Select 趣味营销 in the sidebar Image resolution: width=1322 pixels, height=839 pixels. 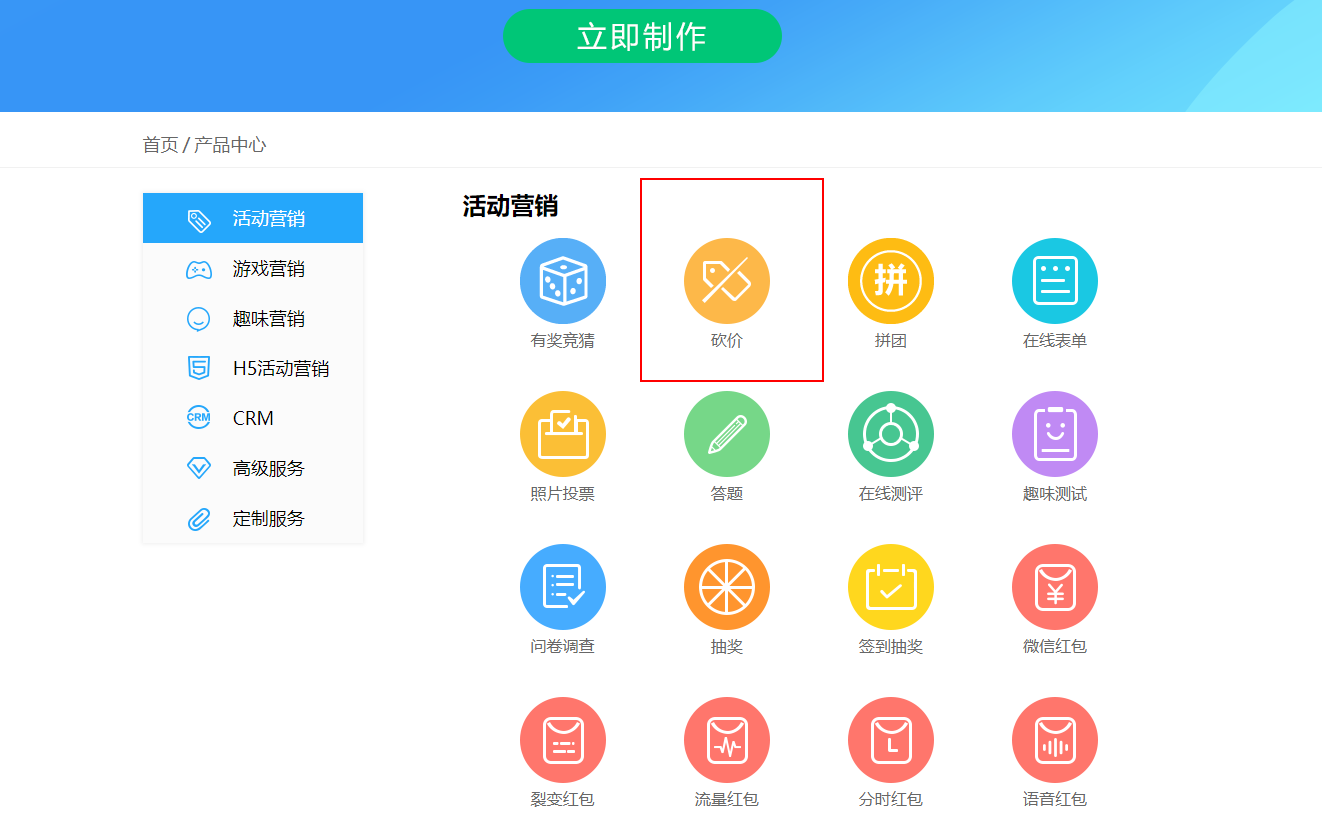coord(253,318)
